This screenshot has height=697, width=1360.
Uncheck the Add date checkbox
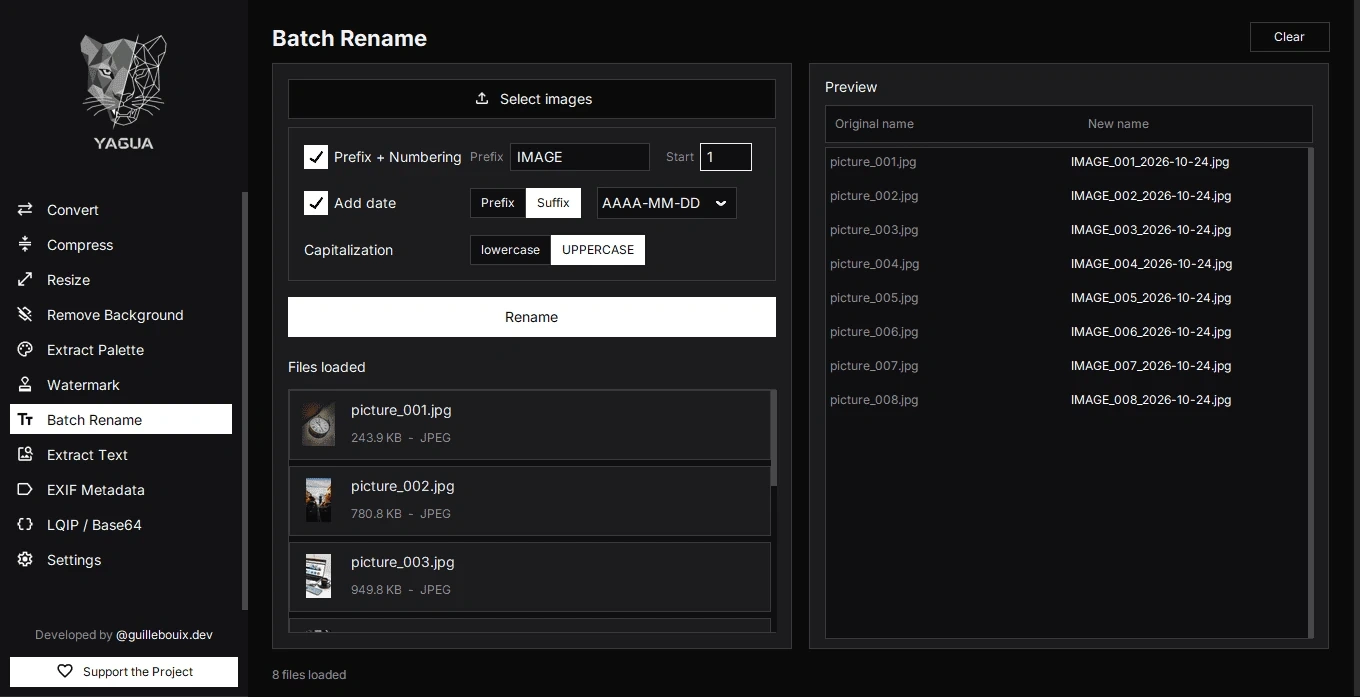[316, 203]
